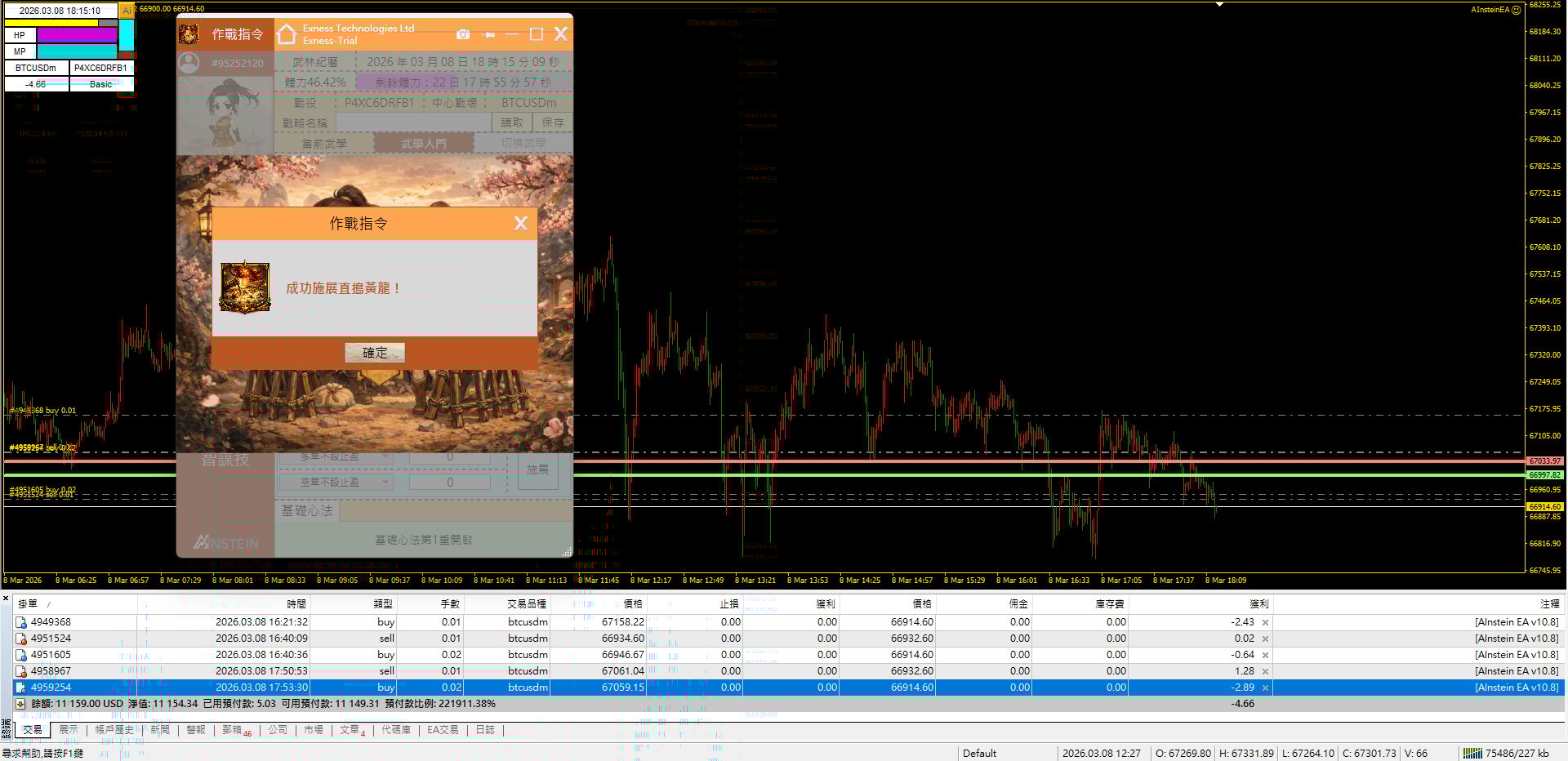Click the balance summary row icon

pyautogui.click(x=20, y=704)
